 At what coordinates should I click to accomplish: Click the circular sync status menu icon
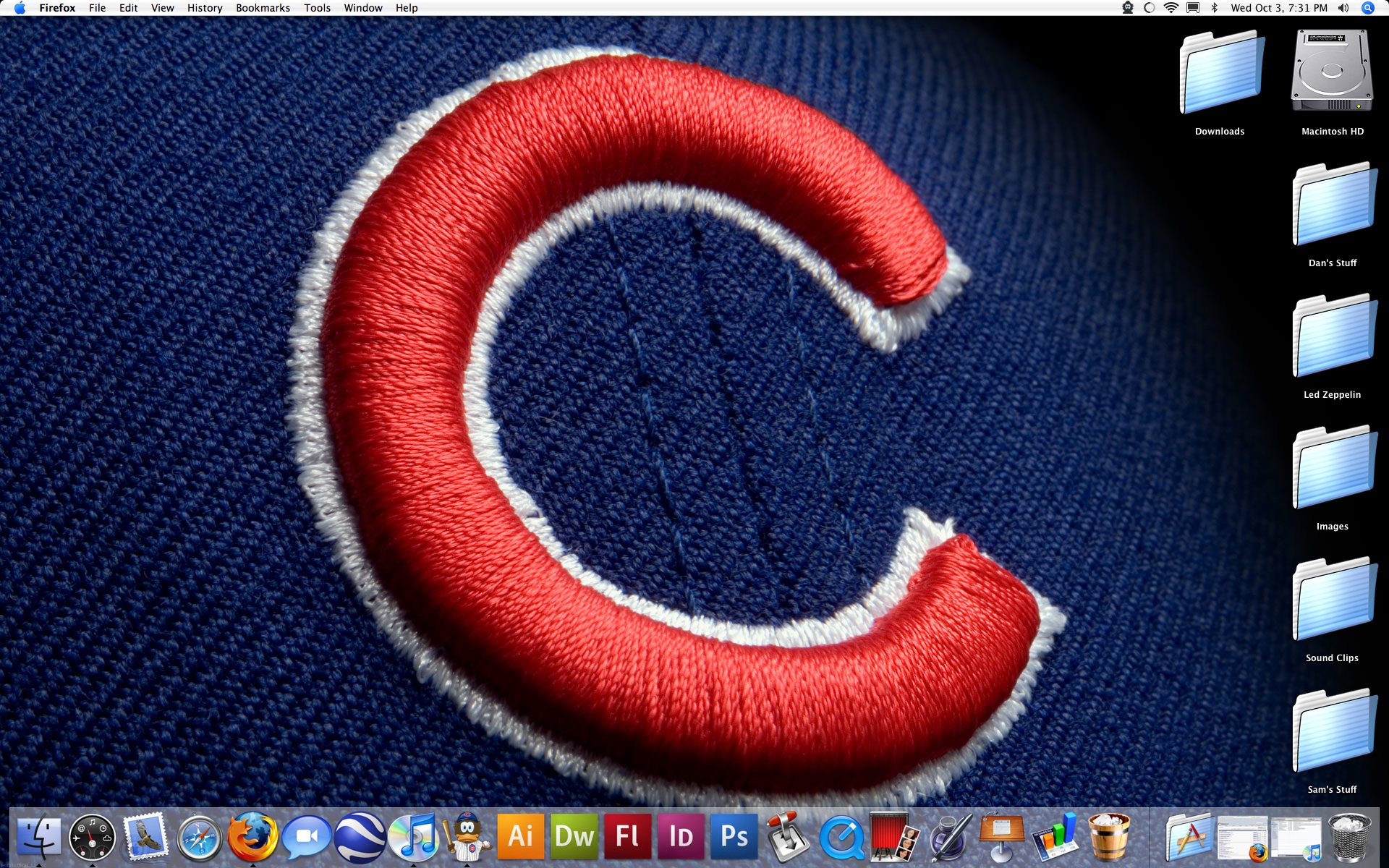tap(1149, 8)
